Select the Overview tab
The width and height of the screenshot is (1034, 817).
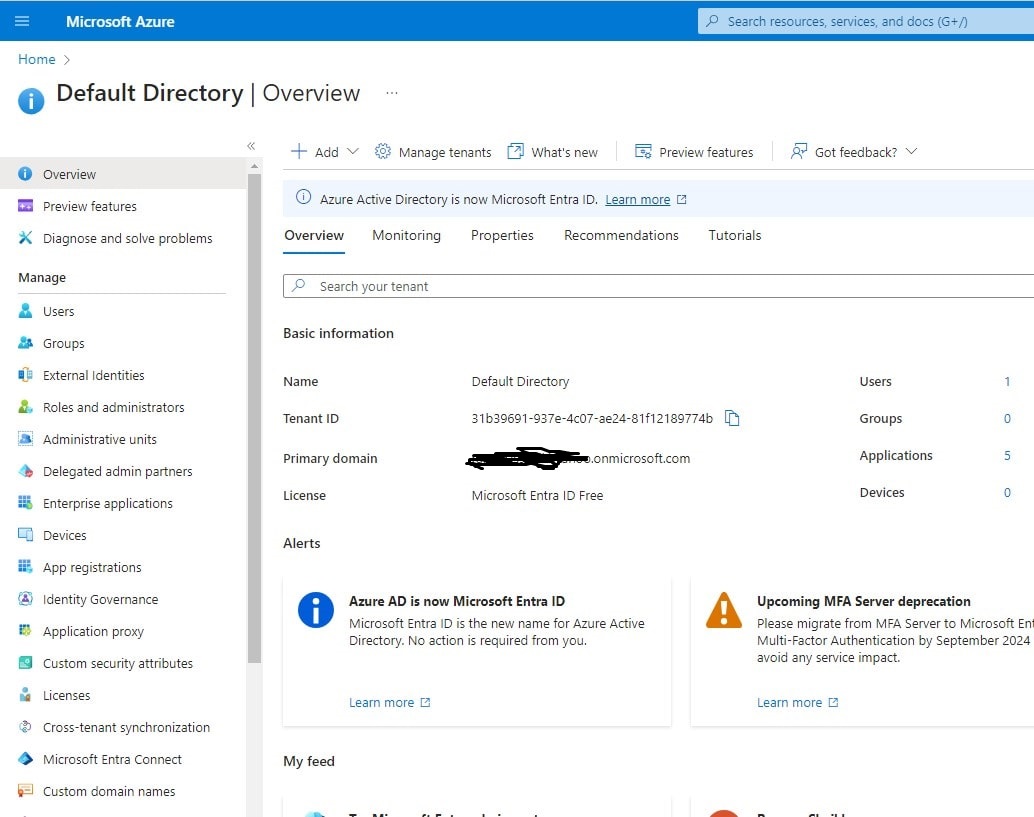314,235
